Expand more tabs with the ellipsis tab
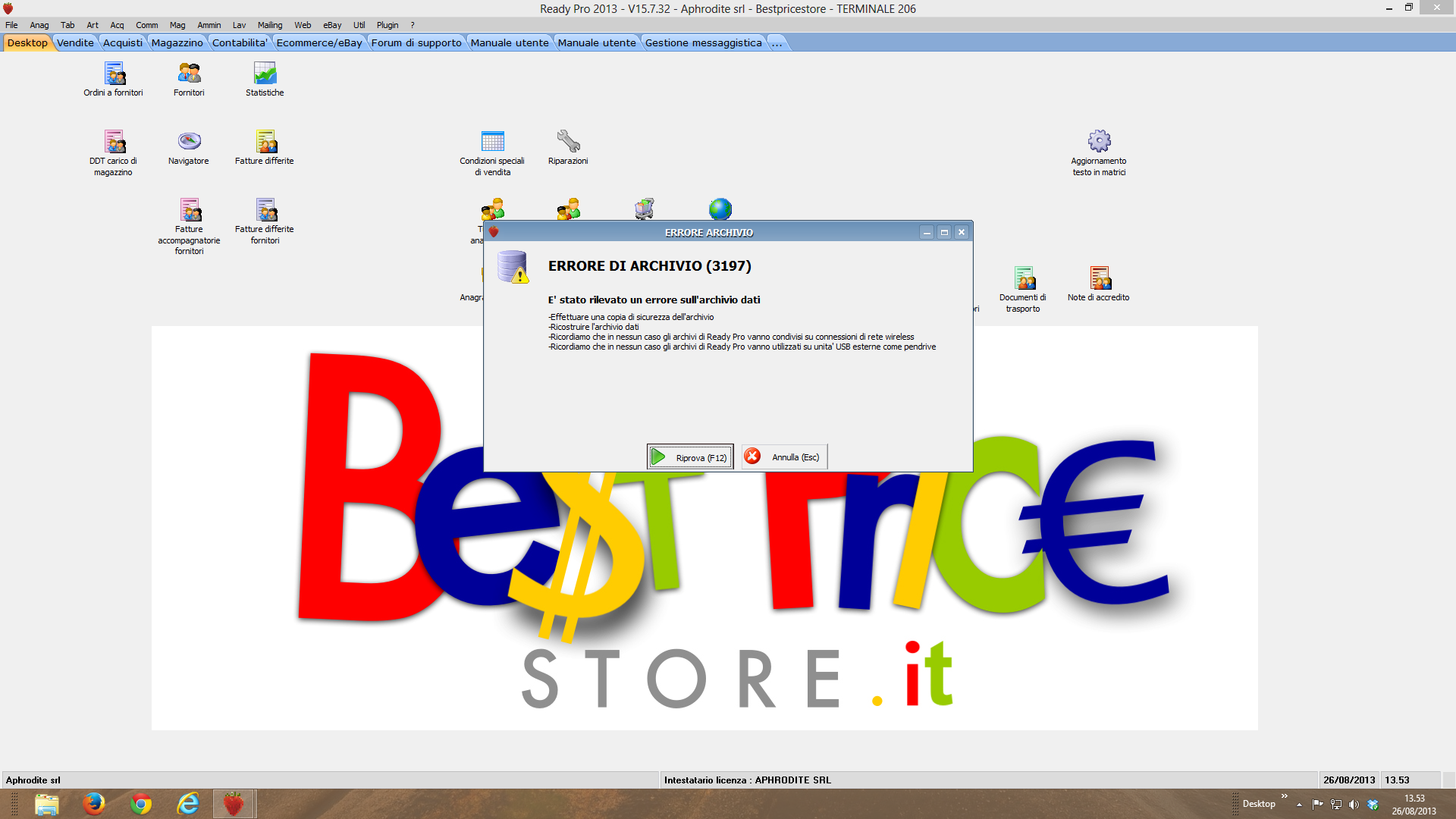The height and width of the screenshot is (819, 1456). (777, 43)
